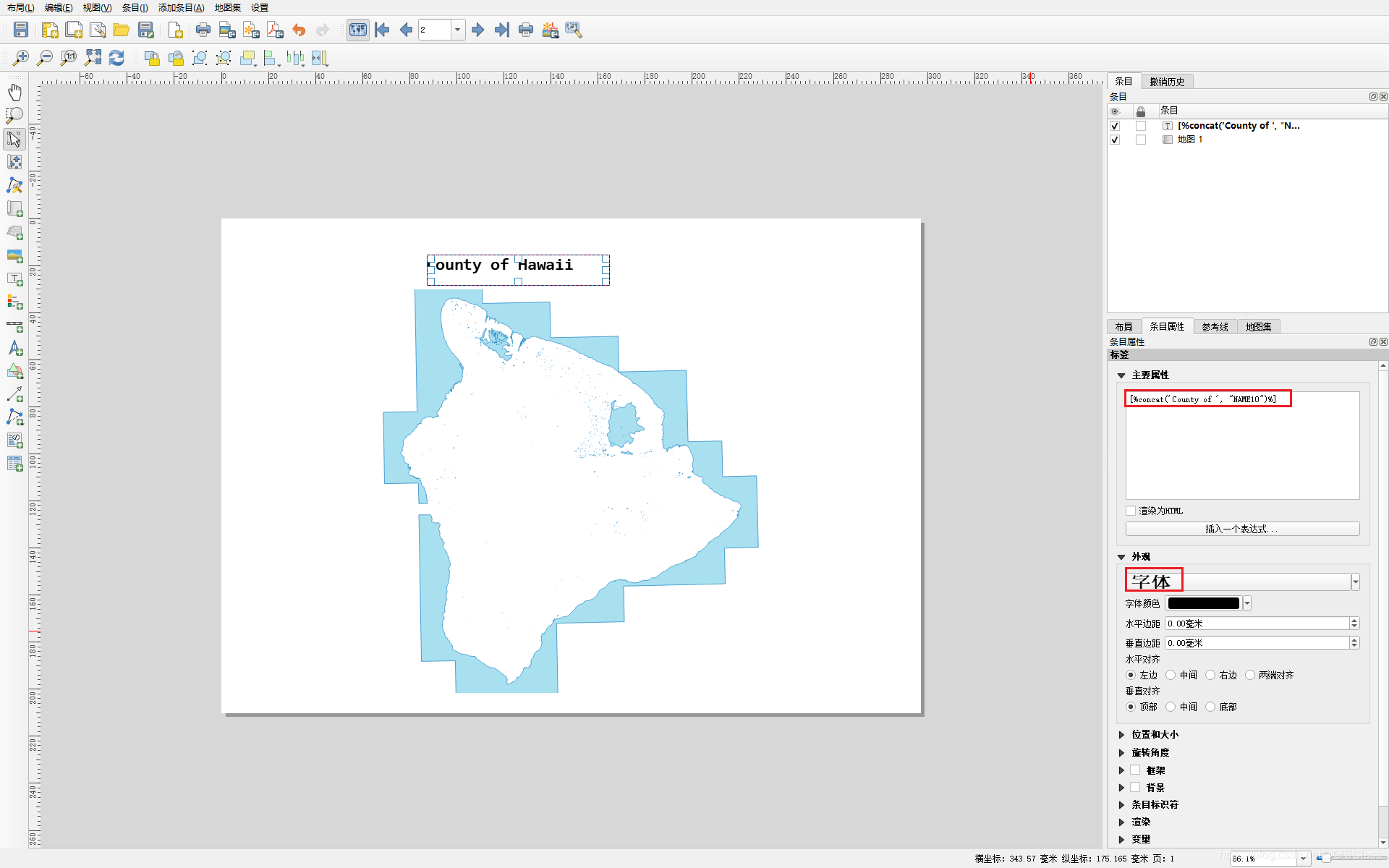
Task: Enable 渲染为HTML checkbox
Action: tap(1131, 511)
